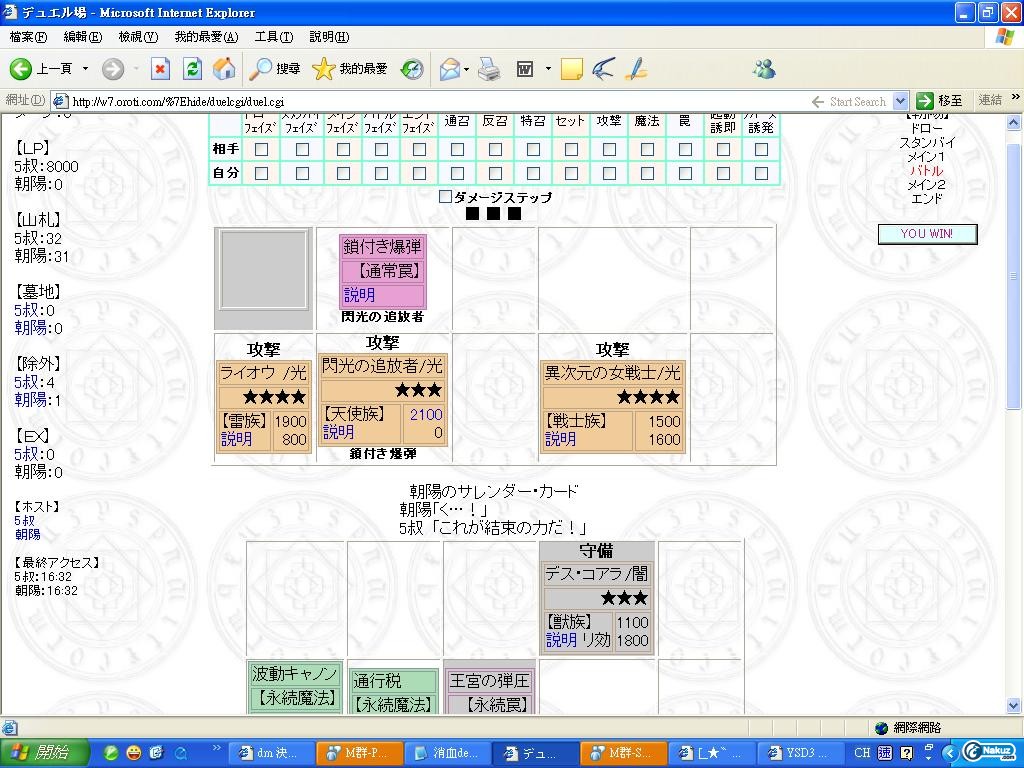The width and height of the screenshot is (1024, 768).
Task: Click the green 移至 Go arrow
Action: point(924,101)
